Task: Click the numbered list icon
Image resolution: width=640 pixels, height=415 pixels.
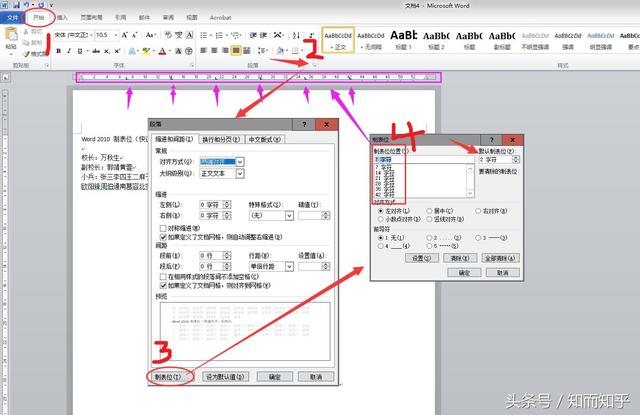Action: pyautogui.click(x=219, y=36)
